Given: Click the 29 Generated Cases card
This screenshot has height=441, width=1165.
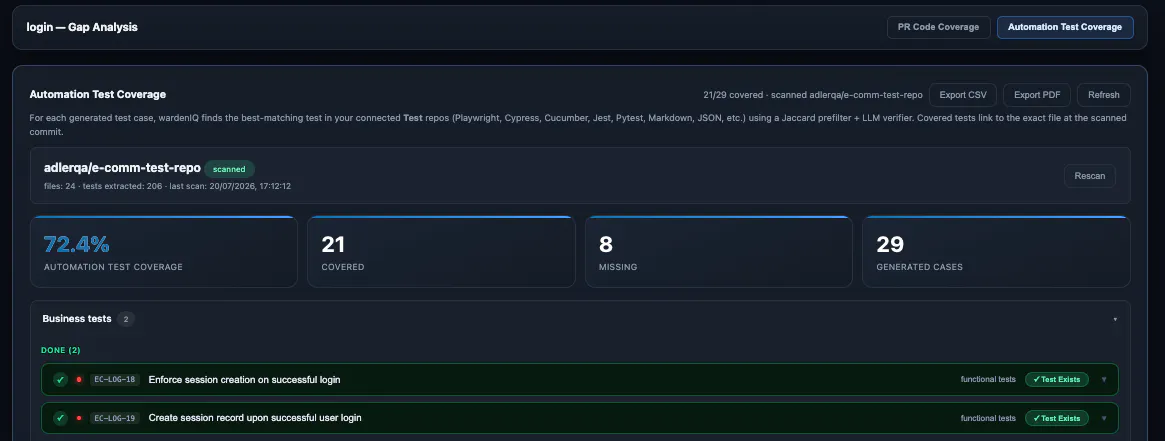Looking at the screenshot, I should 996,252.
